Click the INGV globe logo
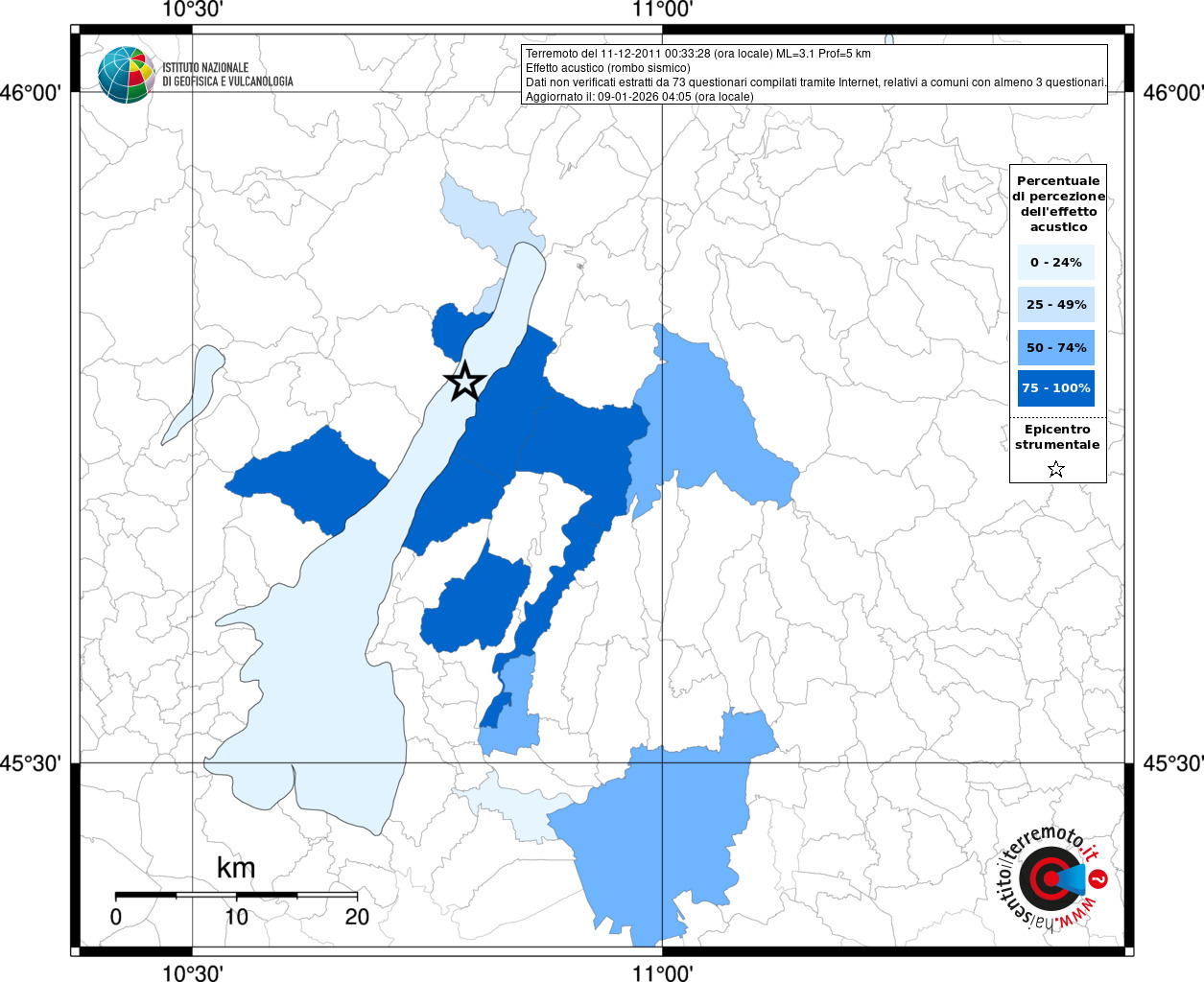1204x982 pixels. click(x=126, y=75)
